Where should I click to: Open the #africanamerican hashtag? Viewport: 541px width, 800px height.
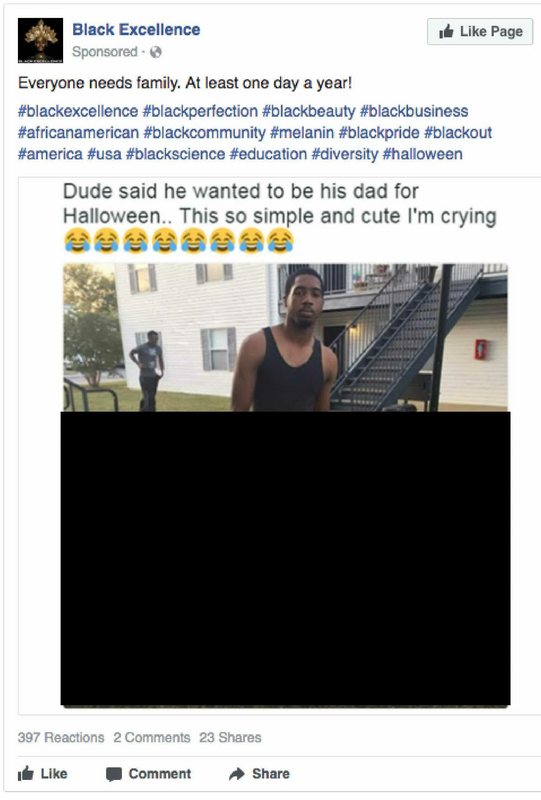point(79,133)
